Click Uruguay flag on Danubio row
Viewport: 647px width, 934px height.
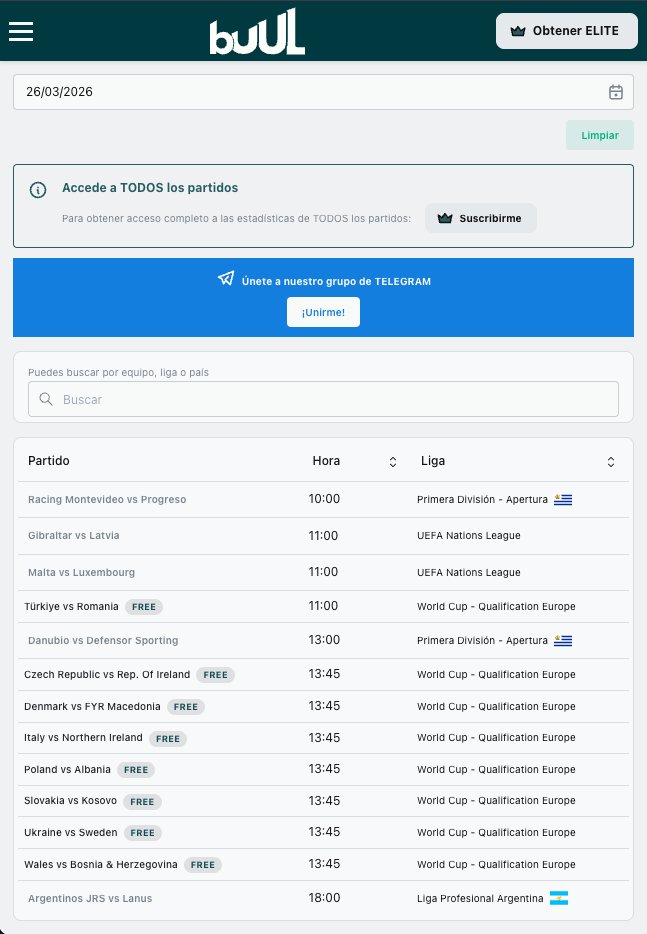(563, 641)
